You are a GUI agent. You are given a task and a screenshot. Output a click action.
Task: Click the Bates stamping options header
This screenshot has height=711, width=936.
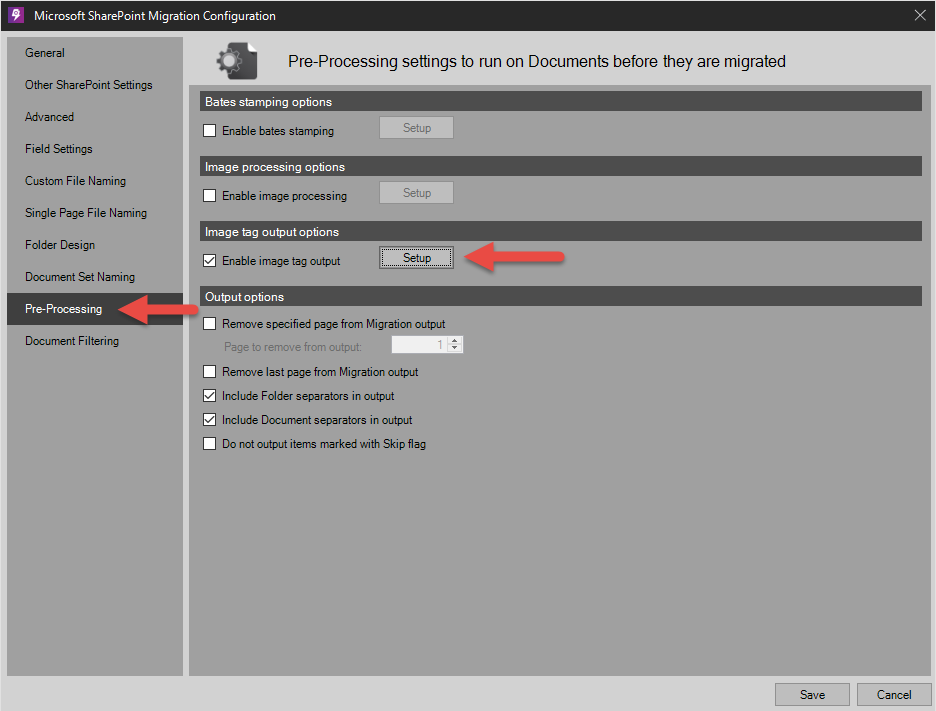tap(561, 101)
